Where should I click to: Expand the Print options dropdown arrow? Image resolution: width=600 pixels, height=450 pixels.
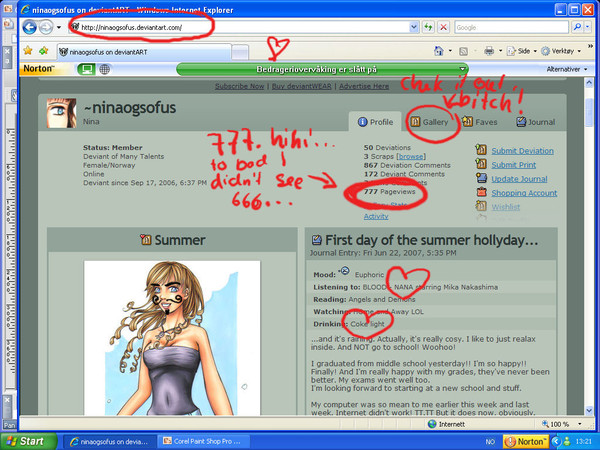coord(500,51)
